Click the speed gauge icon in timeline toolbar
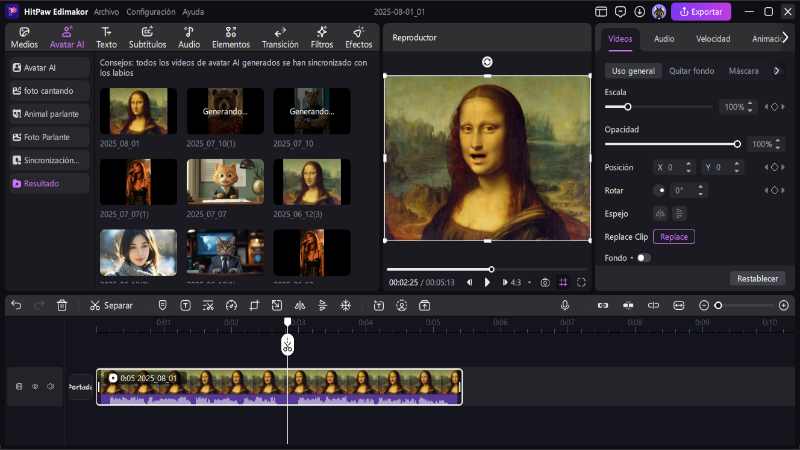This screenshot has height=450, width=800. click(x=231, y=305)
